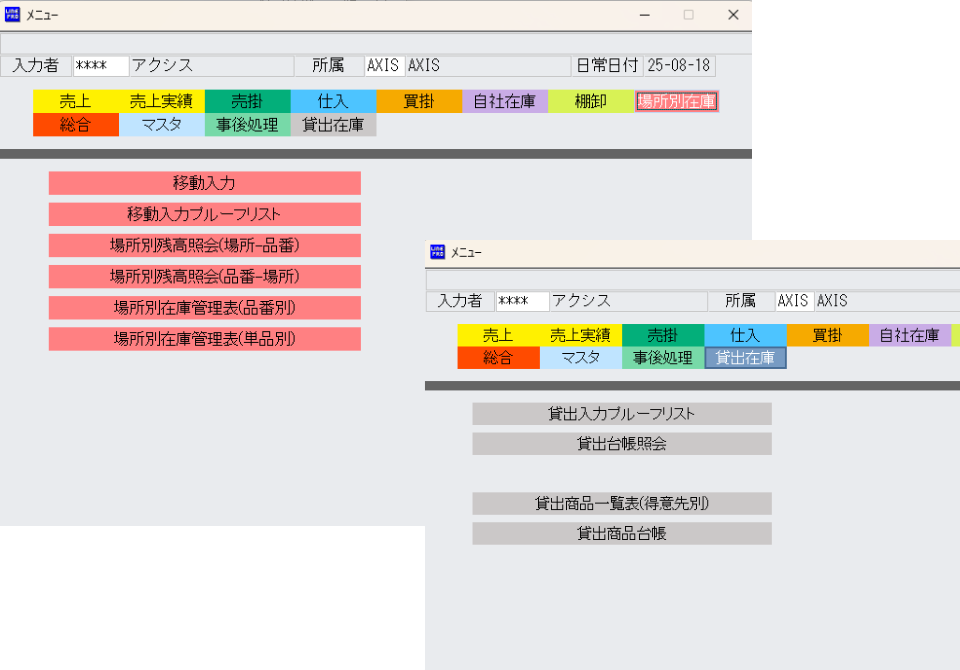The height and width of the screenshot is (670, 960).
Task: Choose 事後処理 tab in the front window
Action: 662,358
